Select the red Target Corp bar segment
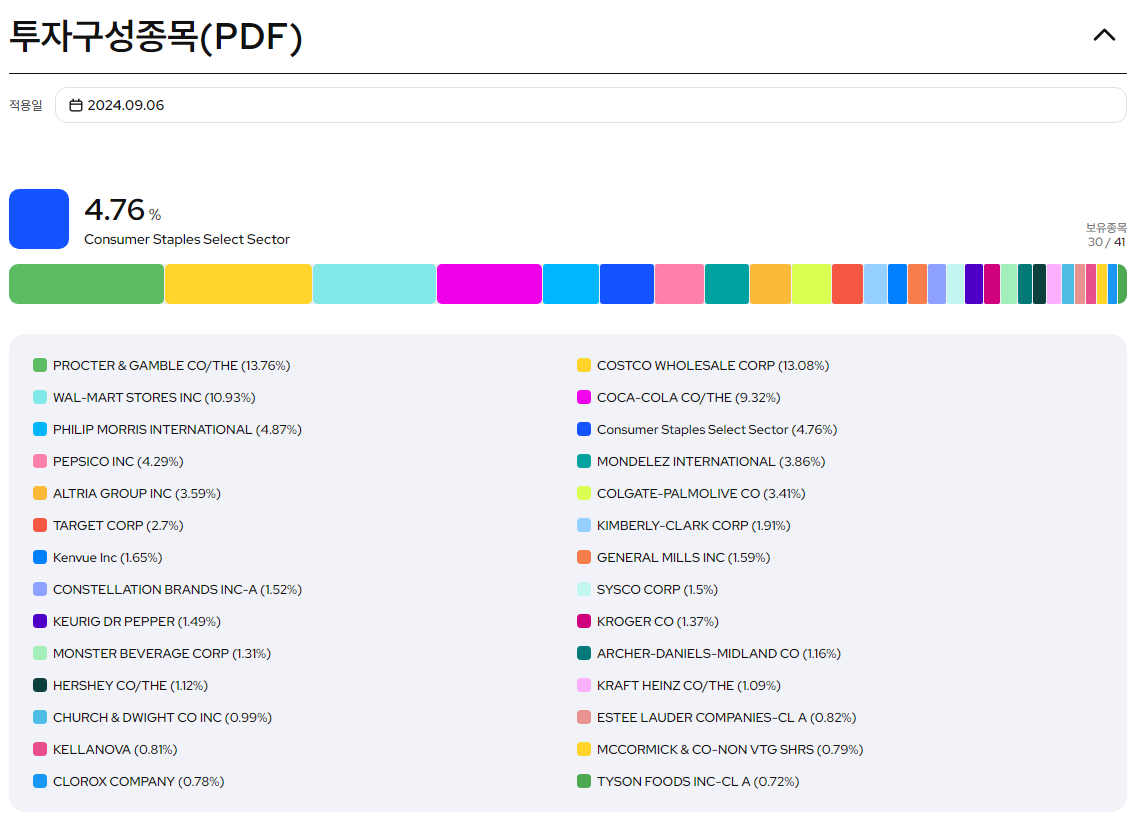1145x819 pixels. tap(847, 284)
